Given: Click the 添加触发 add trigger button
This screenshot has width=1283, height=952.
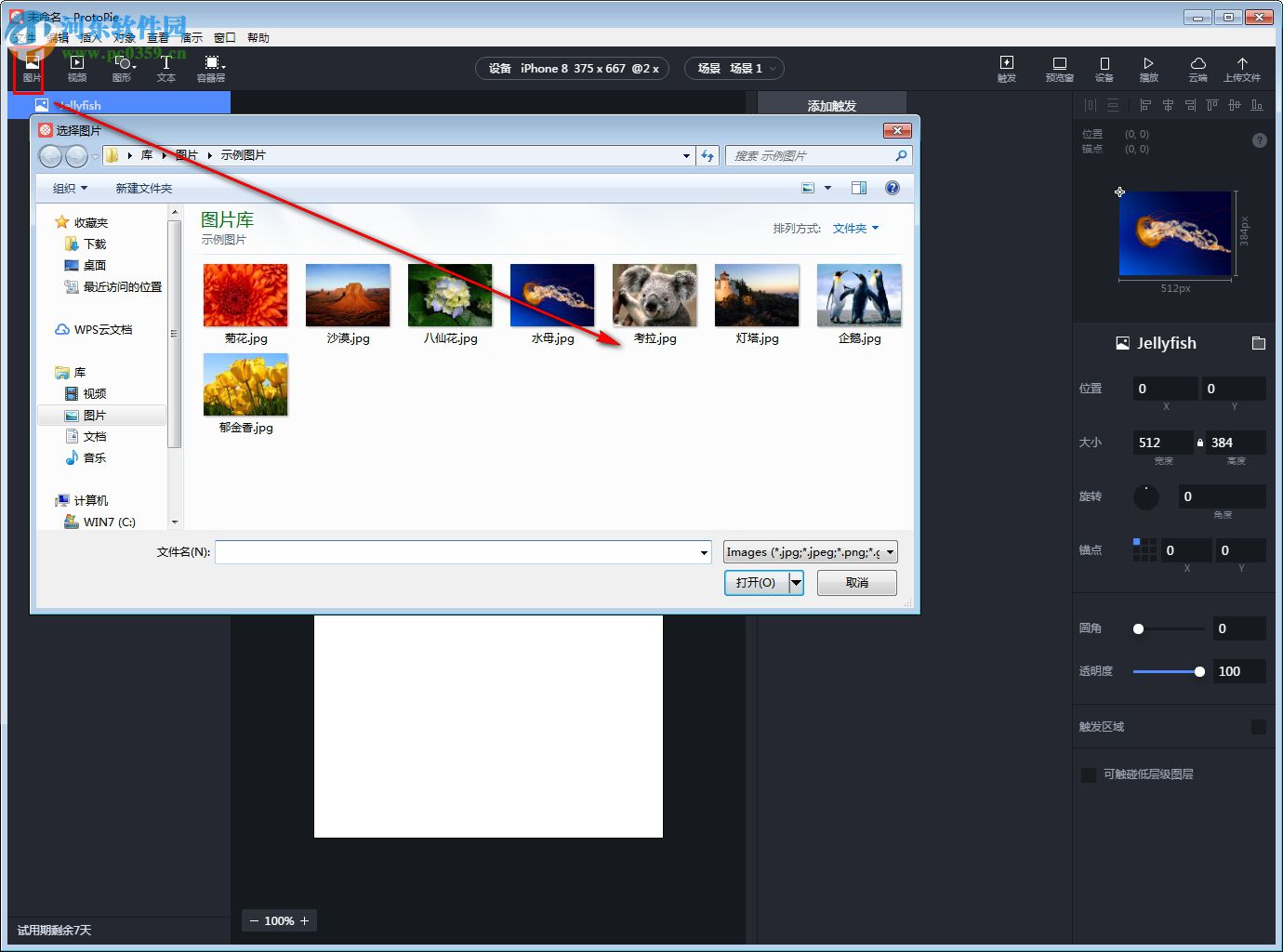Looking at the screenshot, I should pos(832,105).
